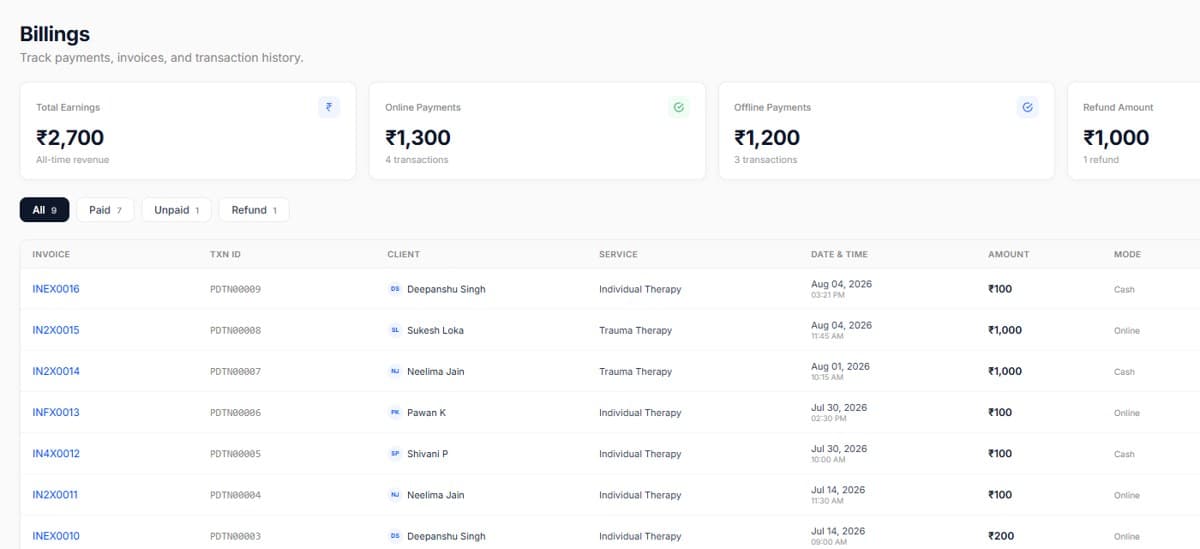Open invoice IN4X0012
Image resolution: width=1200 pixels, height=549 pixels.
[x=56, y=454]
